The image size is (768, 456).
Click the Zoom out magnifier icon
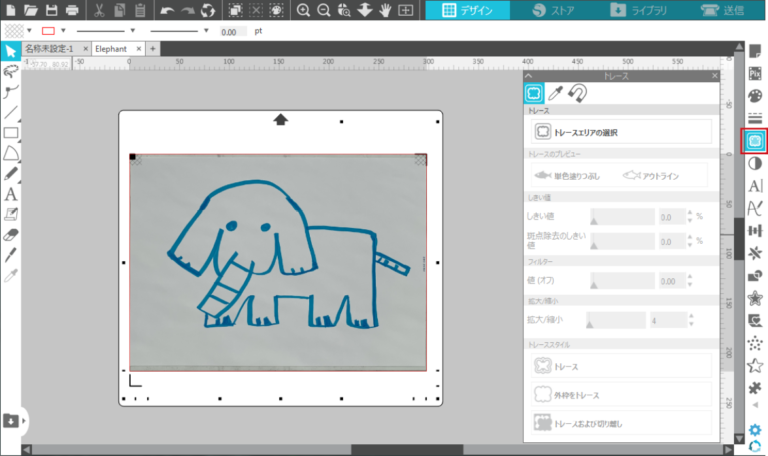323,10
